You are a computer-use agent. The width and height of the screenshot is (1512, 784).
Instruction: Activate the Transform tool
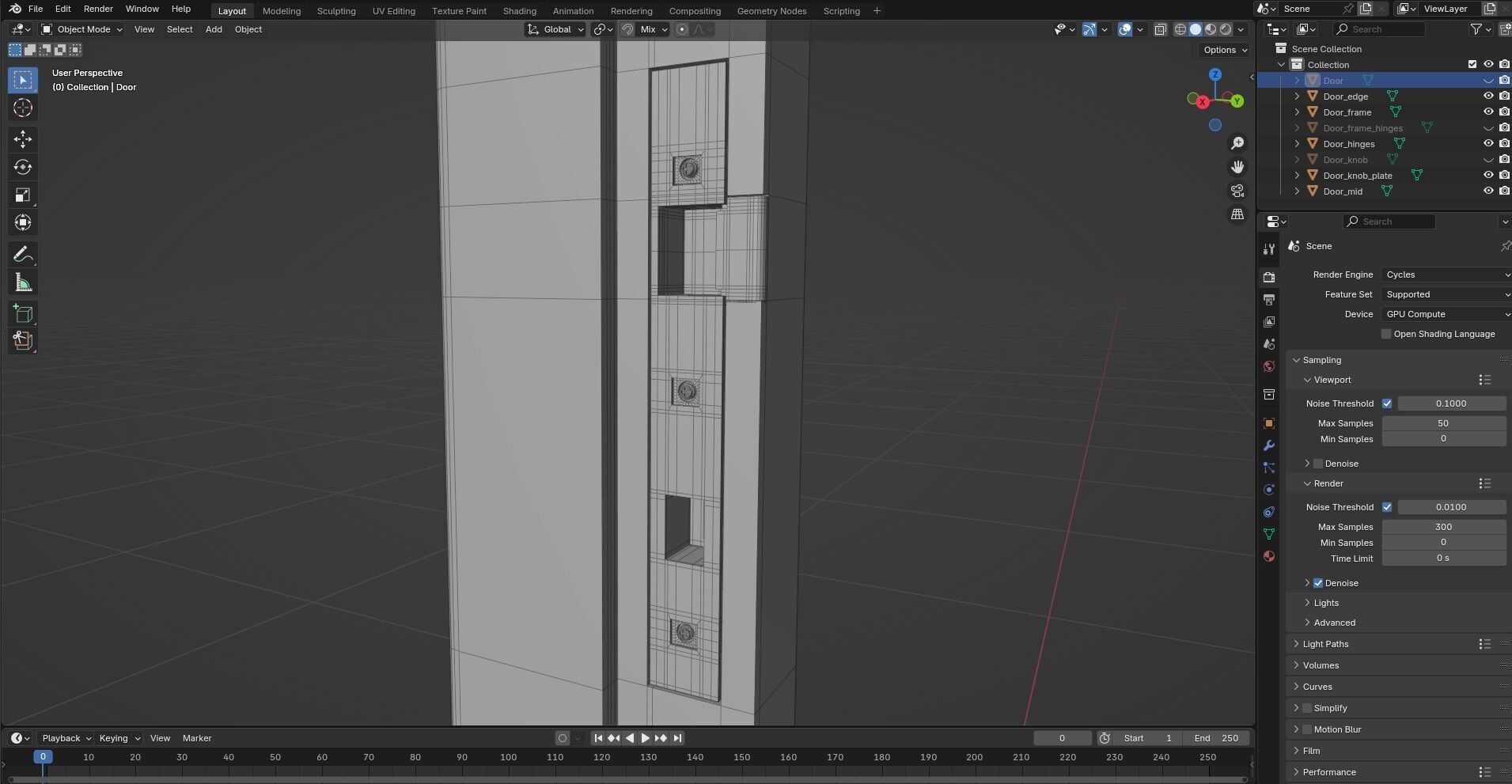[x=22, y=222]
